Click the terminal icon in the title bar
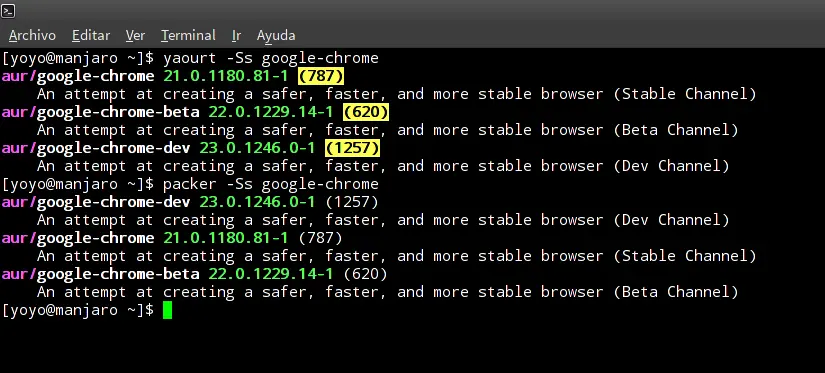The image size is (825, 373). (8, 11)
